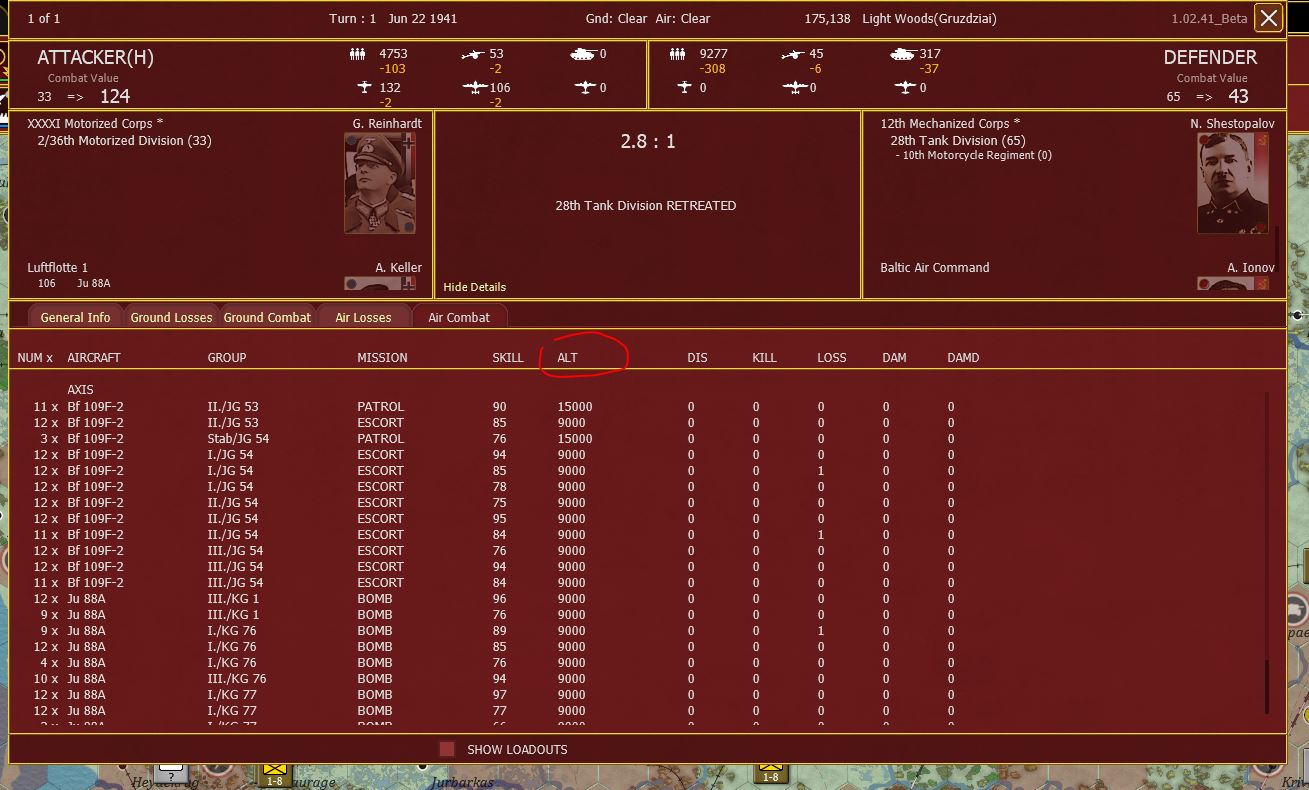Click Luftflotte 1 text
This screenshot has height=790, width=1309.
[x=58, y=267]
